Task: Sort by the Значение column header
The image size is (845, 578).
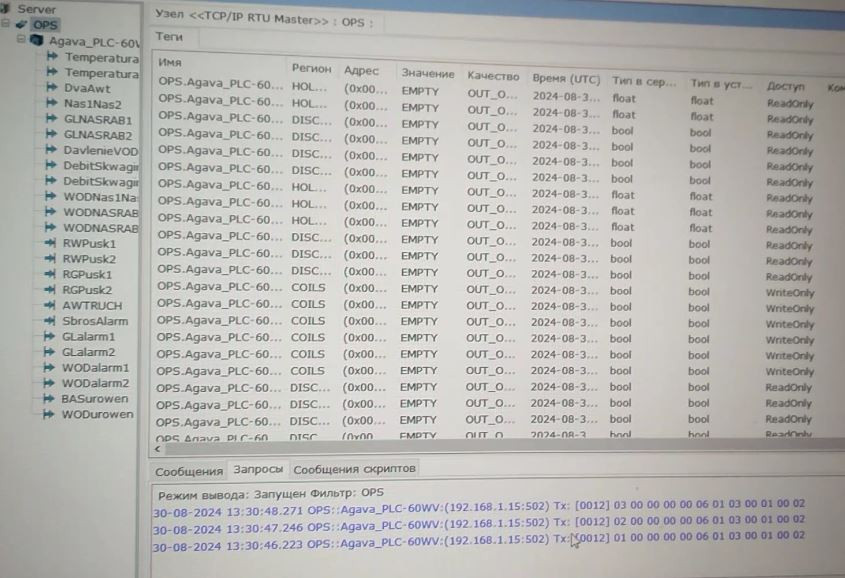Action: (427, 74)
